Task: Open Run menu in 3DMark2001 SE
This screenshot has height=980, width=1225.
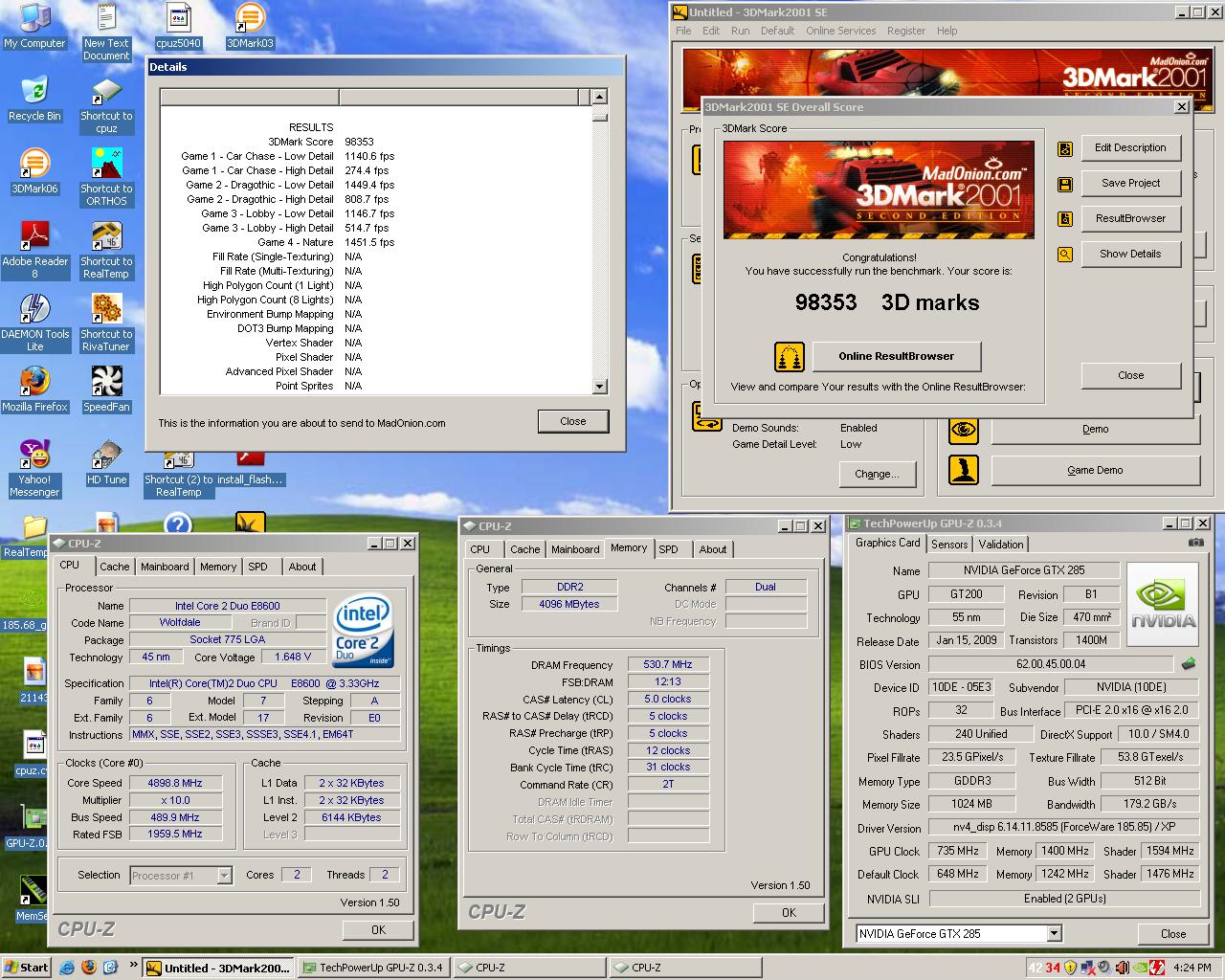Action: click(740, 31)
